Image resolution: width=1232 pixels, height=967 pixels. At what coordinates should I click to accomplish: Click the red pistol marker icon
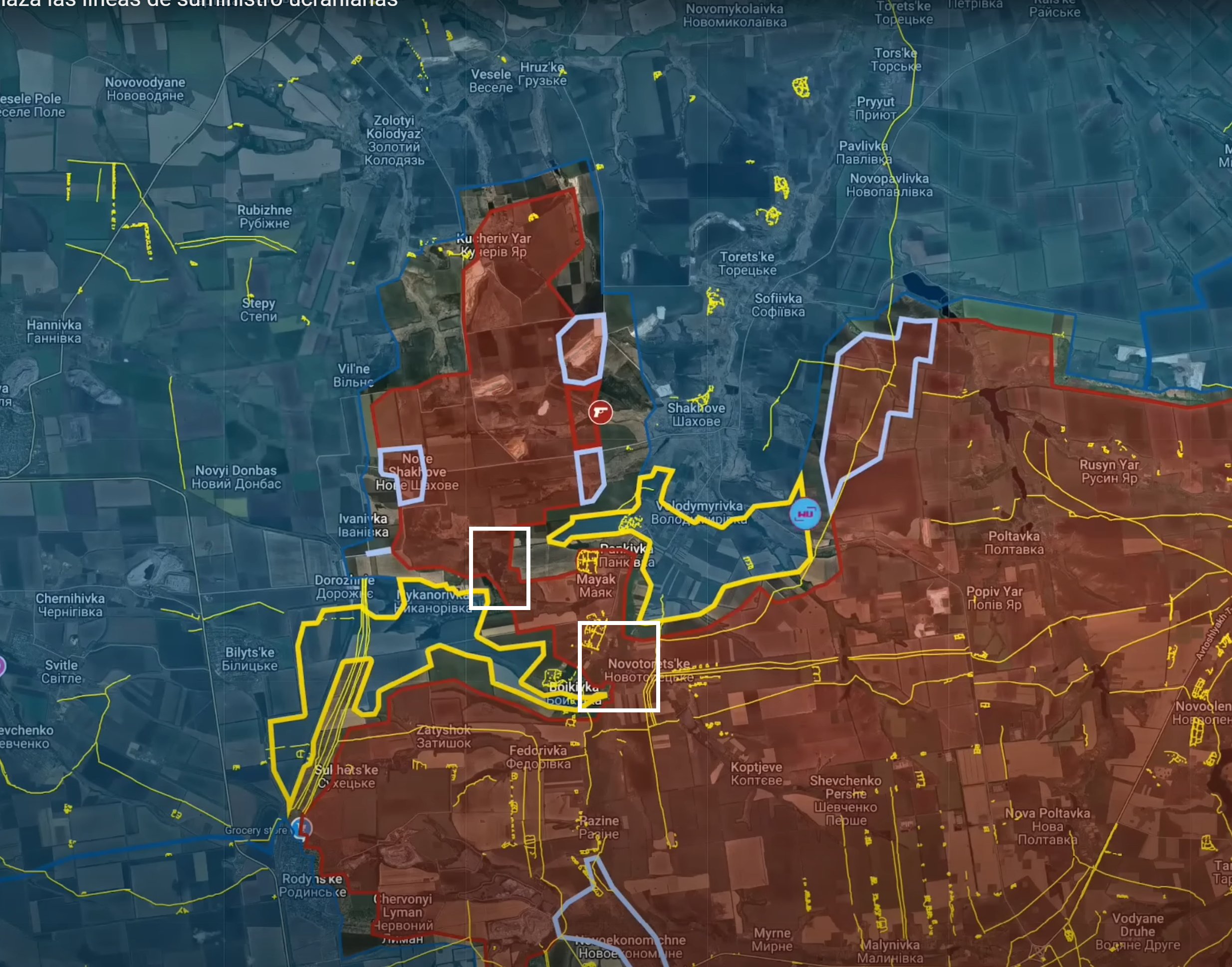pos(600,411)
